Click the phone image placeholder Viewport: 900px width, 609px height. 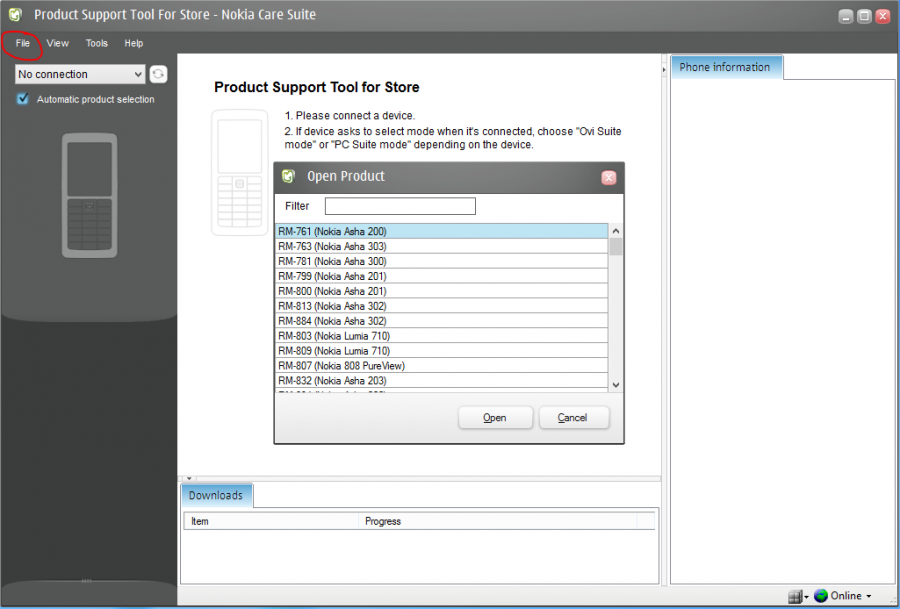238,170
